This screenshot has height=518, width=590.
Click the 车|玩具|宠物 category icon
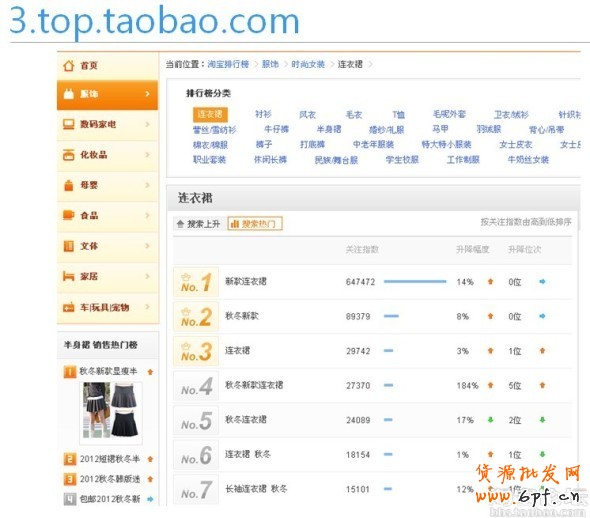click(x=68, y=307)
